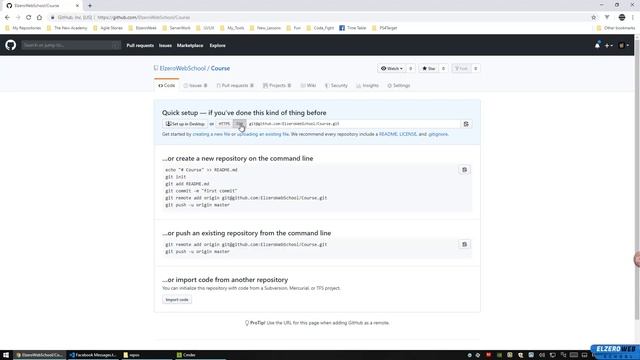Switch to the Code tab

click(x=167, y=85)
